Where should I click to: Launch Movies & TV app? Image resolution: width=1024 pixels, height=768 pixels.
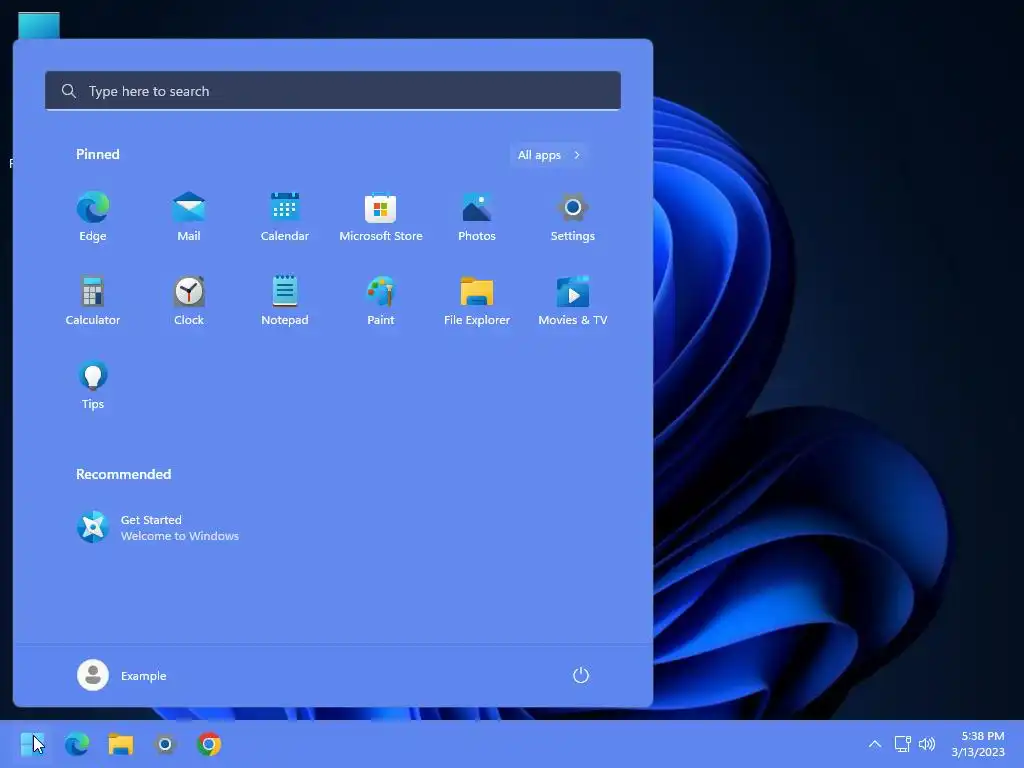coord(573,300)
